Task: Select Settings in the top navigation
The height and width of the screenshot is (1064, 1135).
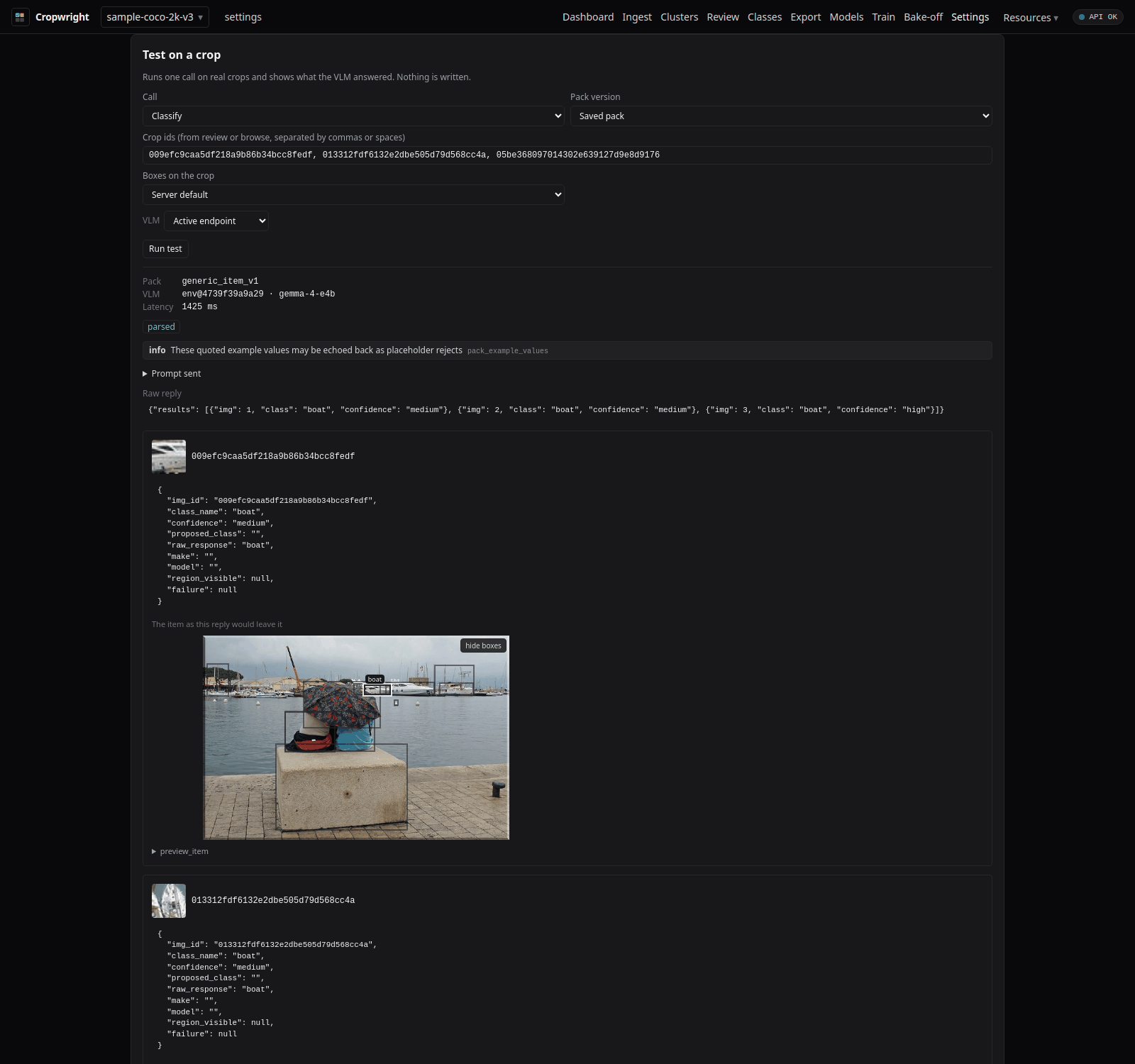Action: (x=970, y=17)
